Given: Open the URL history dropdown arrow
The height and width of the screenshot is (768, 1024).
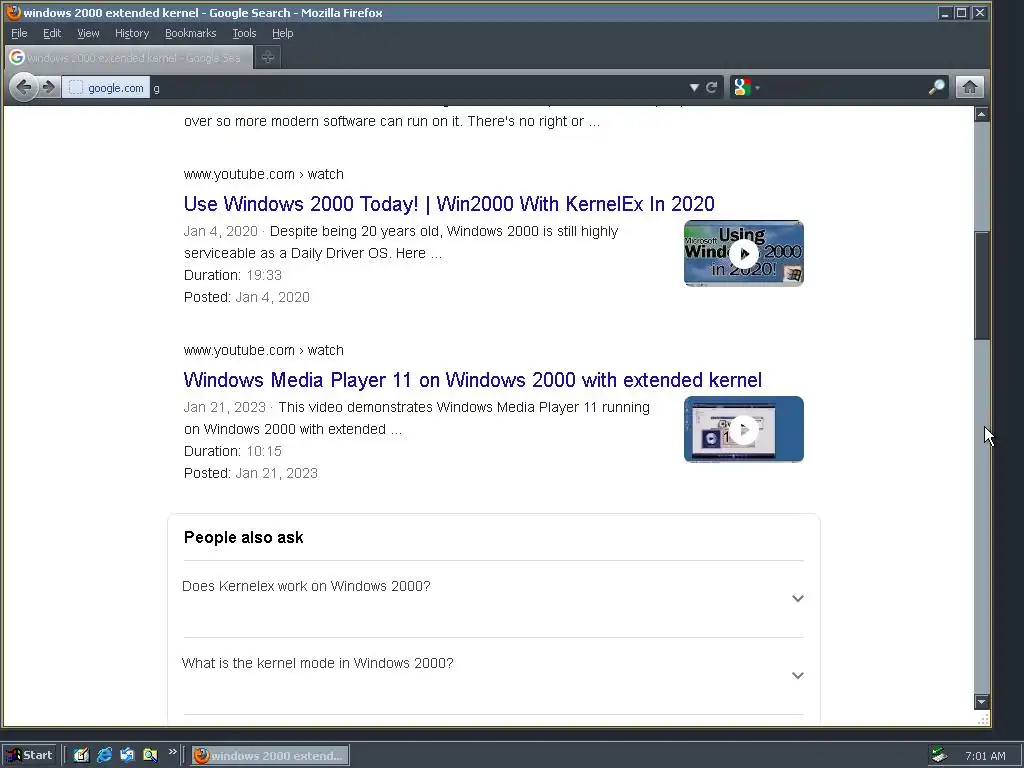Looking at the screenshot, I should pyautogui.click(x=694, y=88).
